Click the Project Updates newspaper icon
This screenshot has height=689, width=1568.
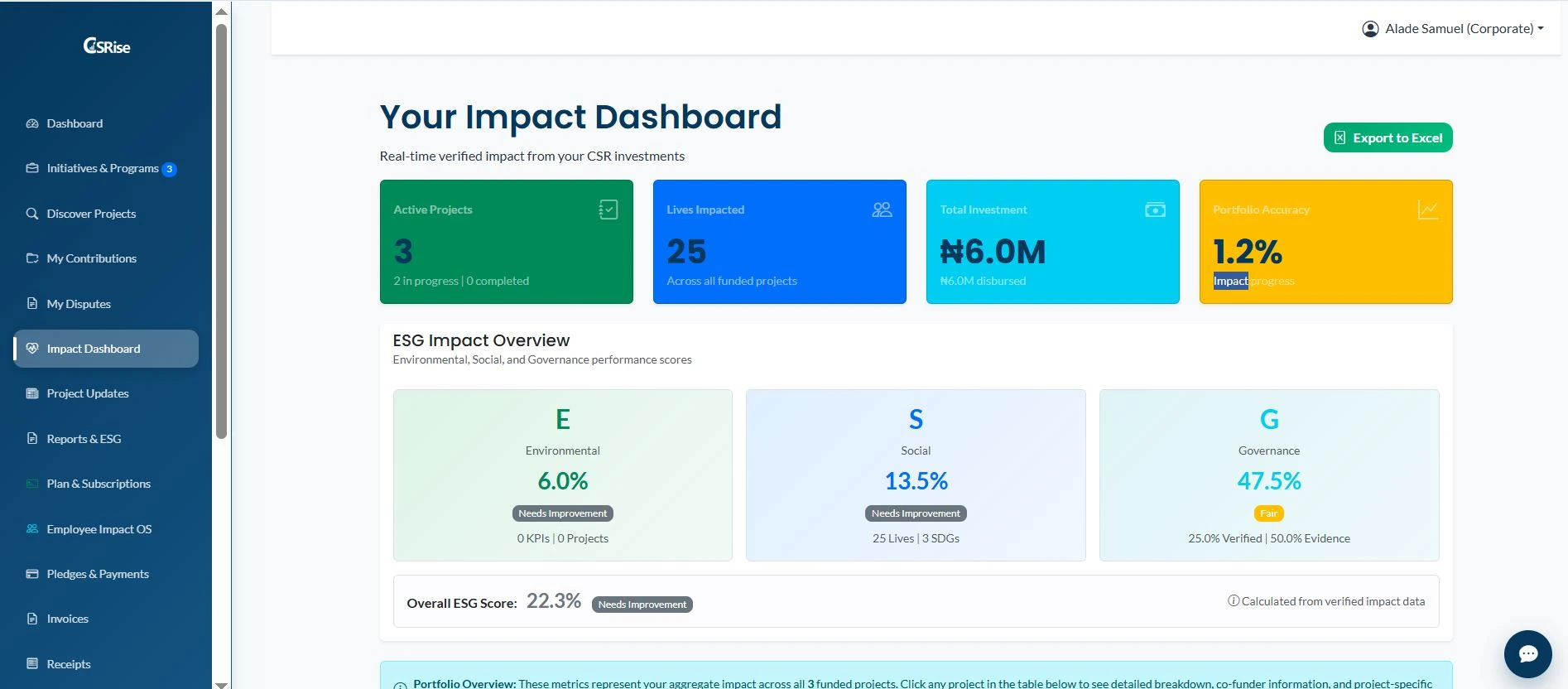[32, 393]
